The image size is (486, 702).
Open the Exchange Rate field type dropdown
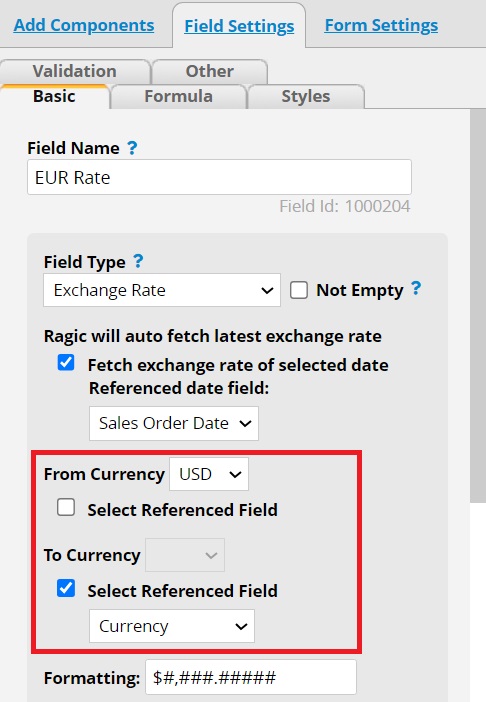[x=162, y=290]
